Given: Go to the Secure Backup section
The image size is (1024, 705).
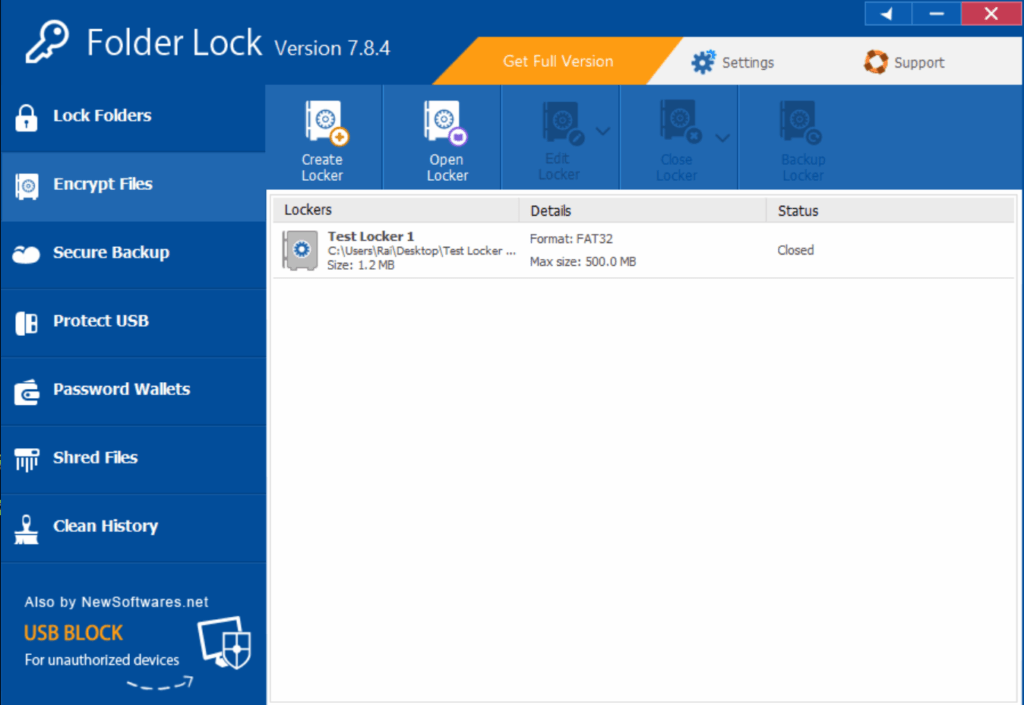Looking at the screenshot, I should (133, 255).
